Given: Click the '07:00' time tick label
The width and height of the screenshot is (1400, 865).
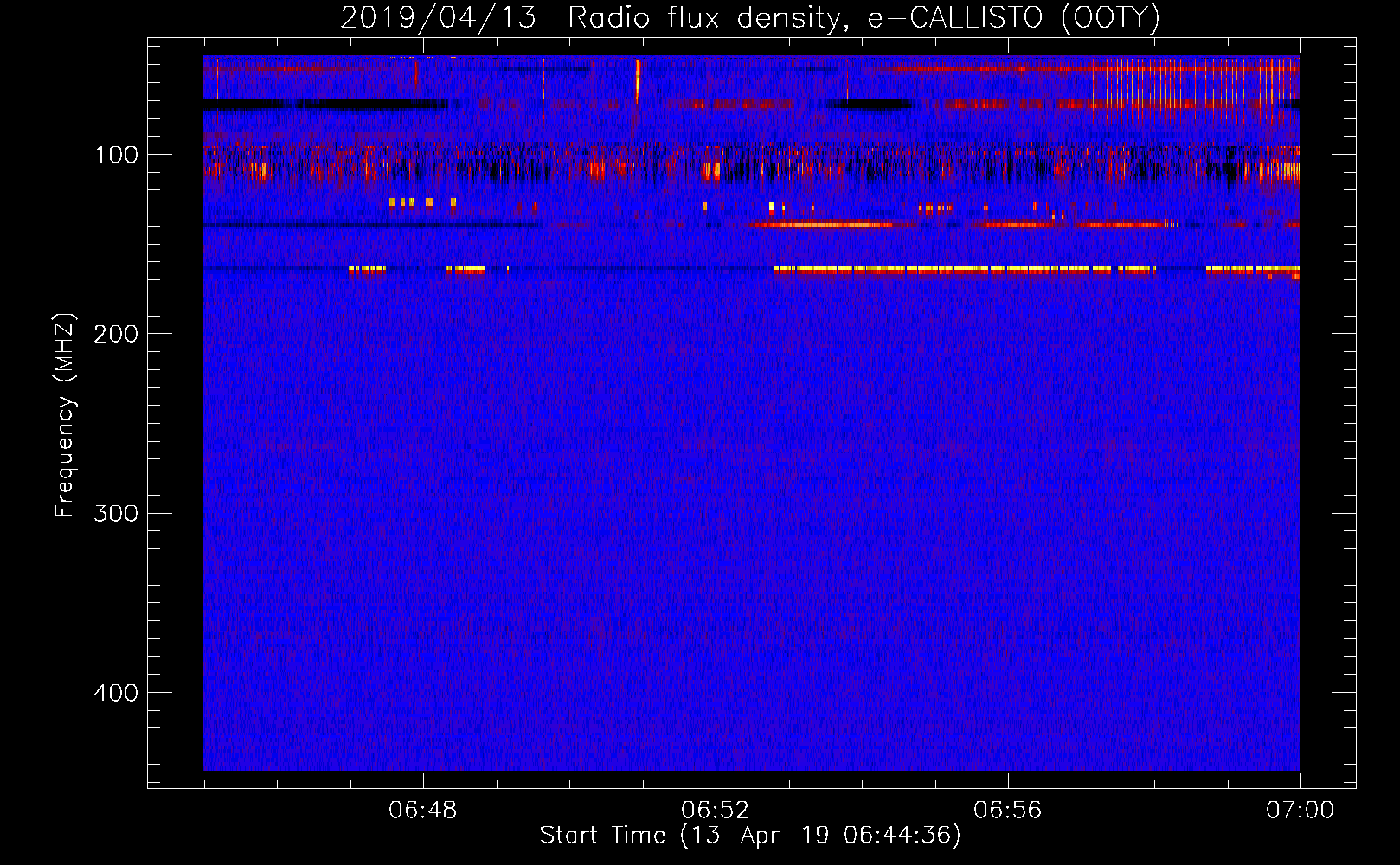Looking at the screenshot, I should point(1300,811).
